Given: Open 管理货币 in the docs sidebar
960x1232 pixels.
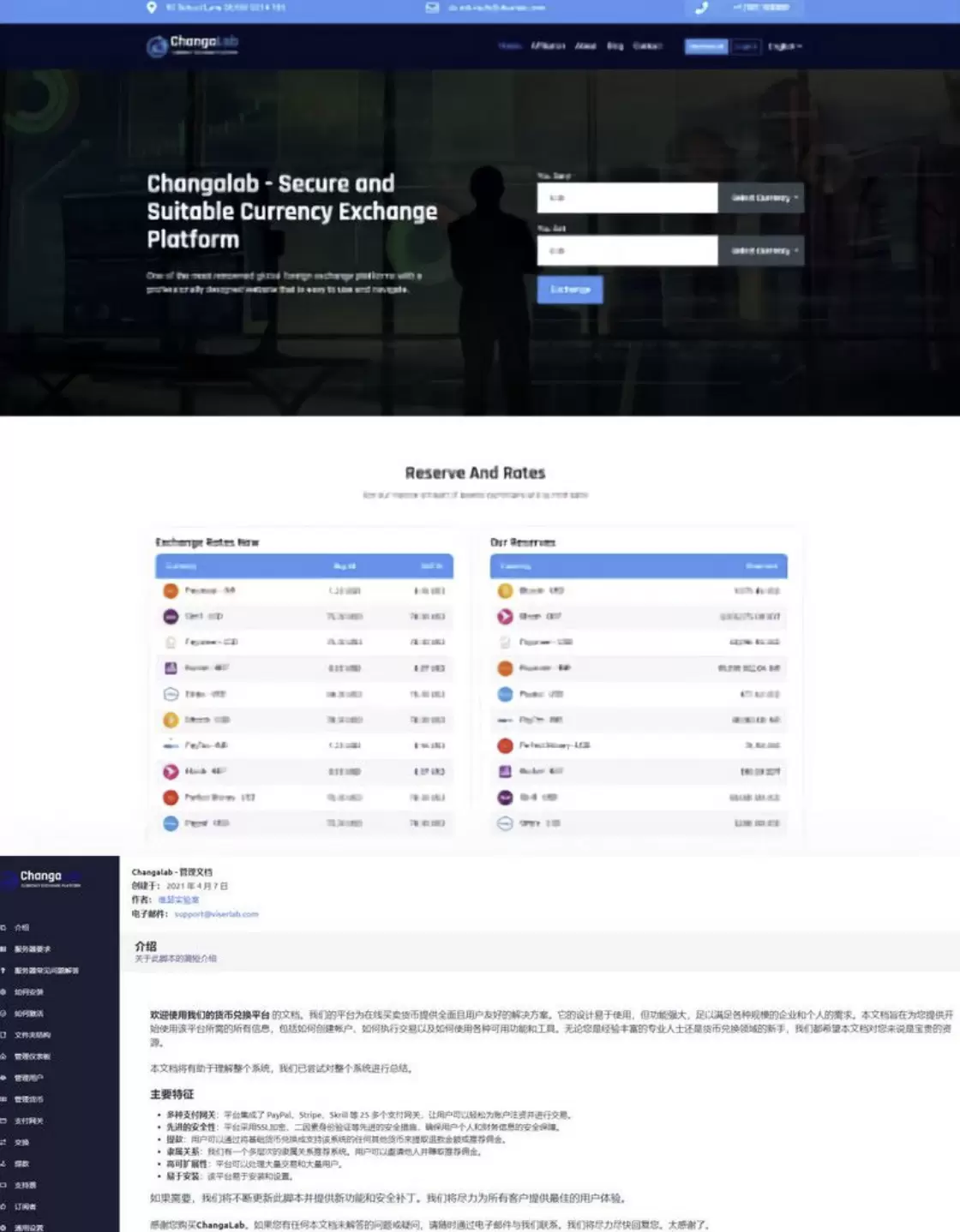Looking at the screenshot, I should [28, 1099].
